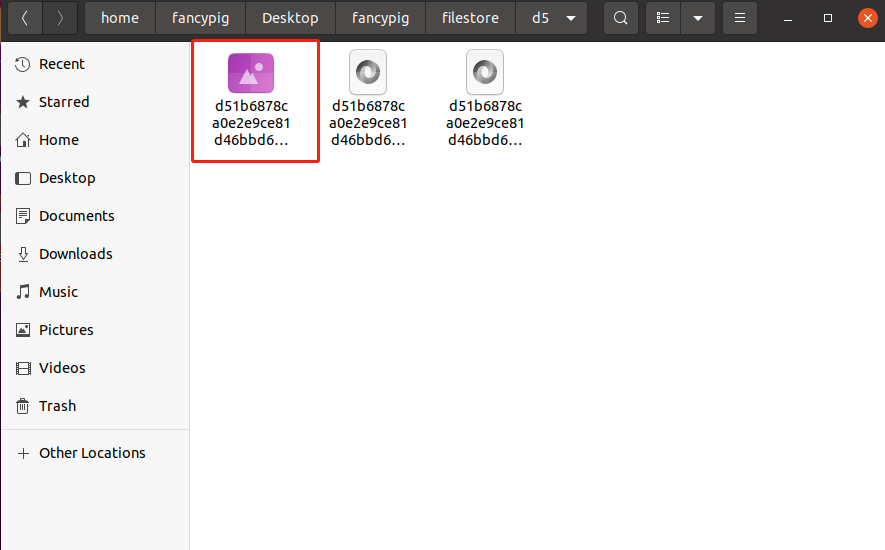Open Desktop label in sidebar
885x550 pixels.
67,178
